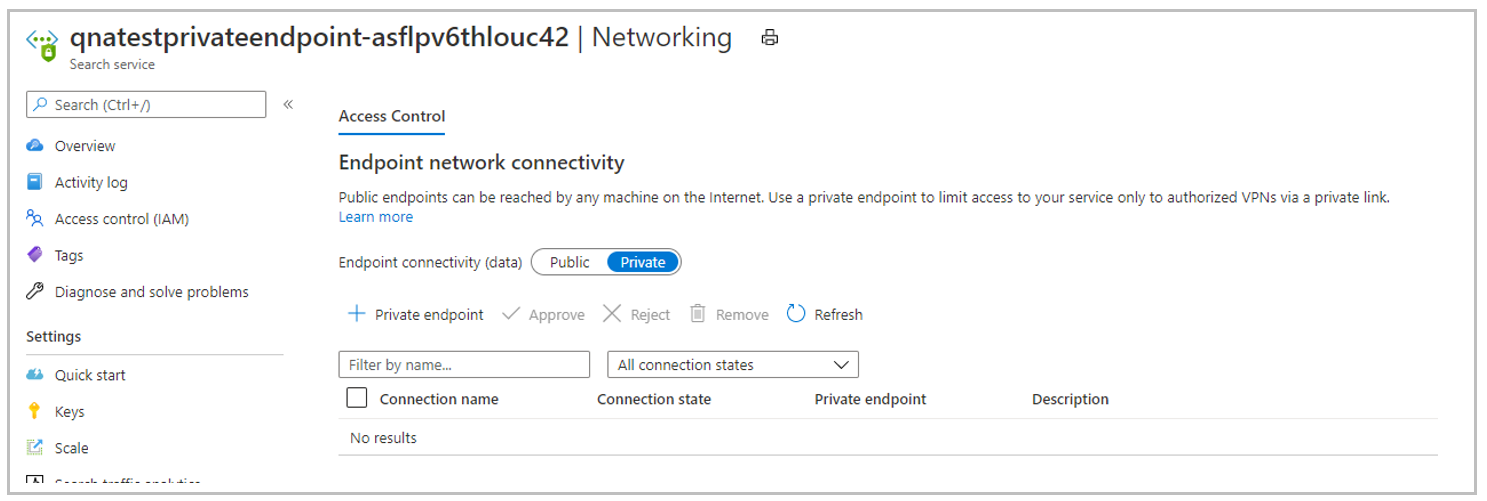The image size is (1487, 501).
Task: Collapse the sidebar with the double chevron
Action: pos(288,104)
